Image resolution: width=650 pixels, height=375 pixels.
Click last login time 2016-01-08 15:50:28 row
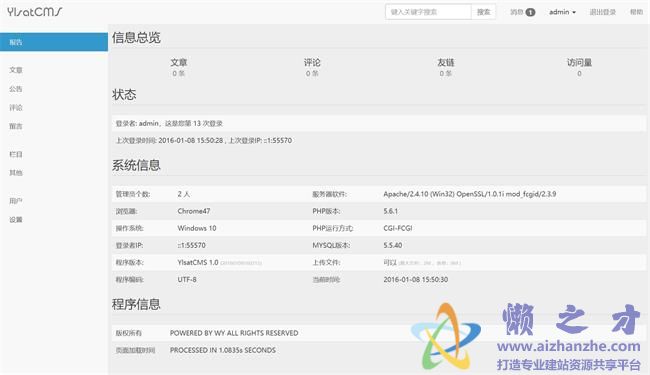point(378,140)
